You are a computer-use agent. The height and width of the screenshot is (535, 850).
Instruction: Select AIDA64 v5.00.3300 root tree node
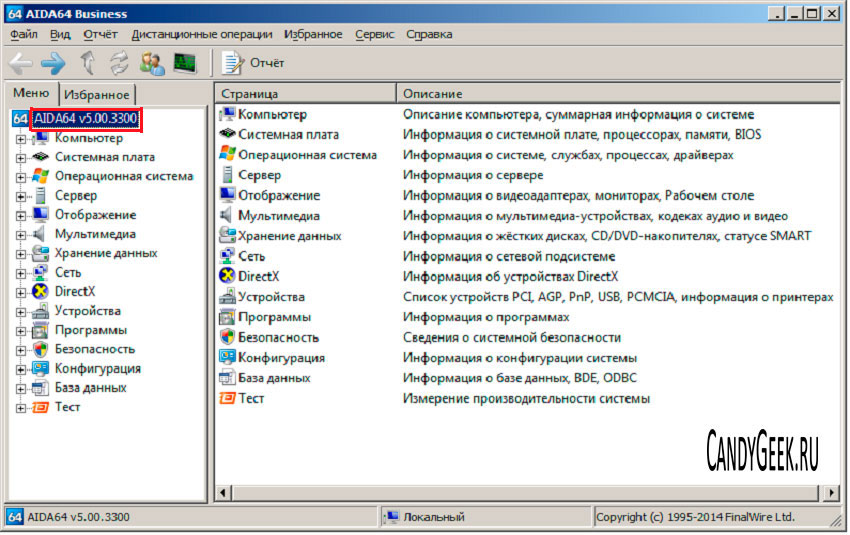[x=86, y=119]
